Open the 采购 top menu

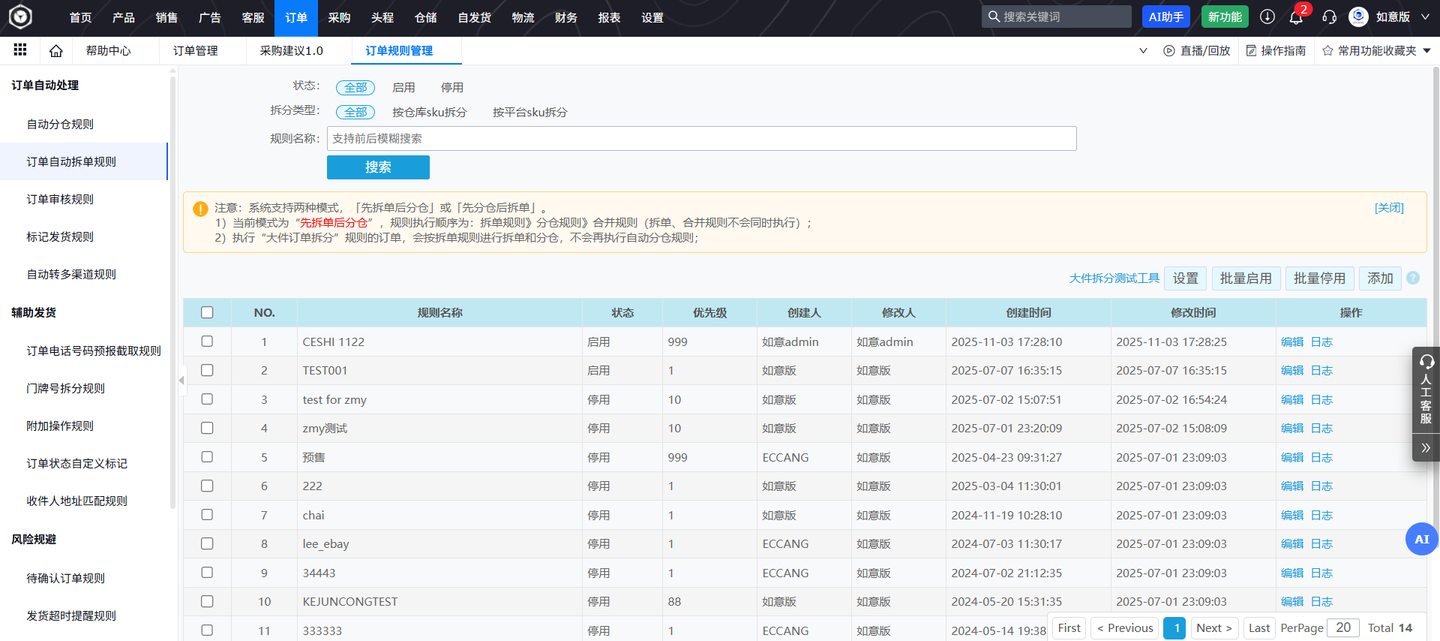pyautogui.click(x=339, y=17)
